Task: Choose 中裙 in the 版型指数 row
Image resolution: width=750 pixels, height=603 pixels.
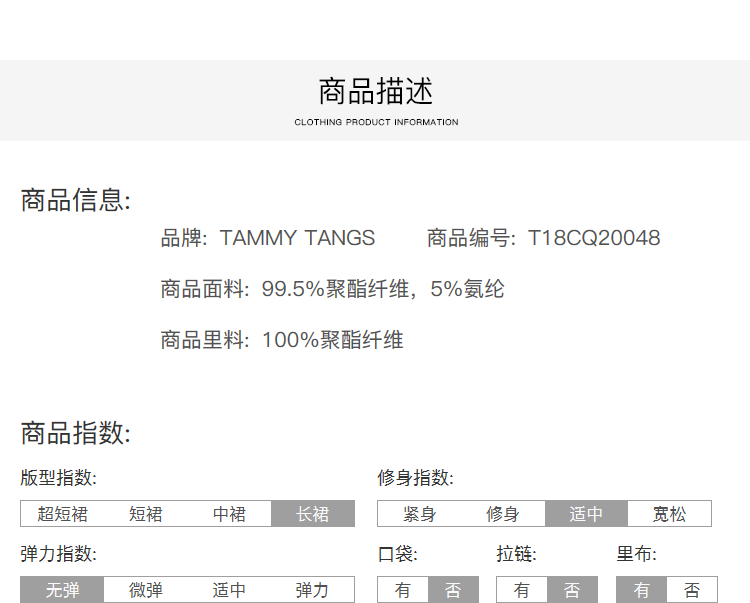Action: [x=229, y=514]
